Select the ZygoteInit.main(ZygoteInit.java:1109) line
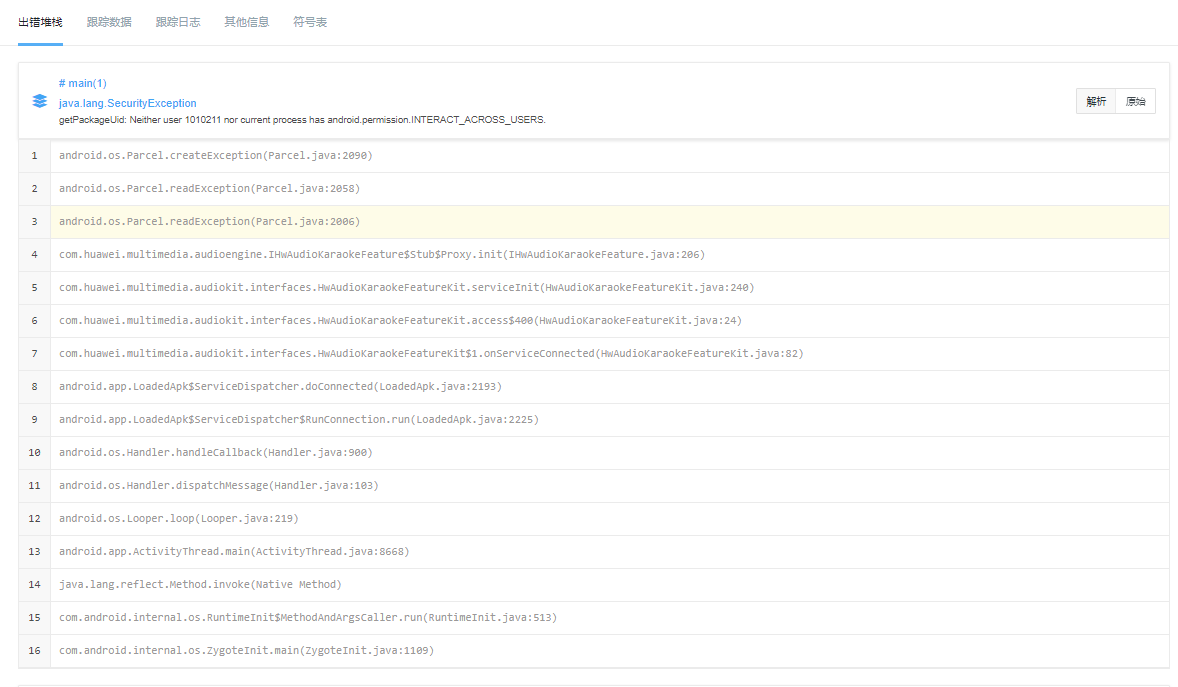This screenshot has height=687, width=1178. coord(609,652)
